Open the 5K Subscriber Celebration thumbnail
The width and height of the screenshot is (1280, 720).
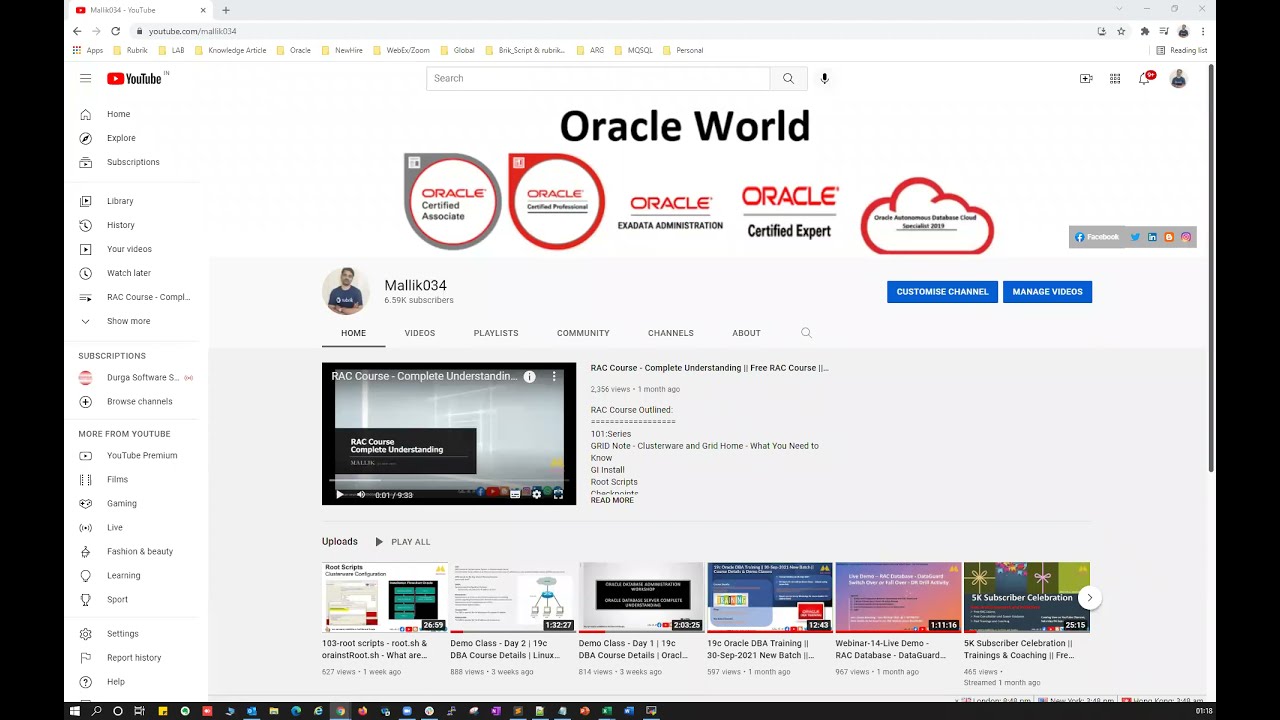[x=1026, y=597]
